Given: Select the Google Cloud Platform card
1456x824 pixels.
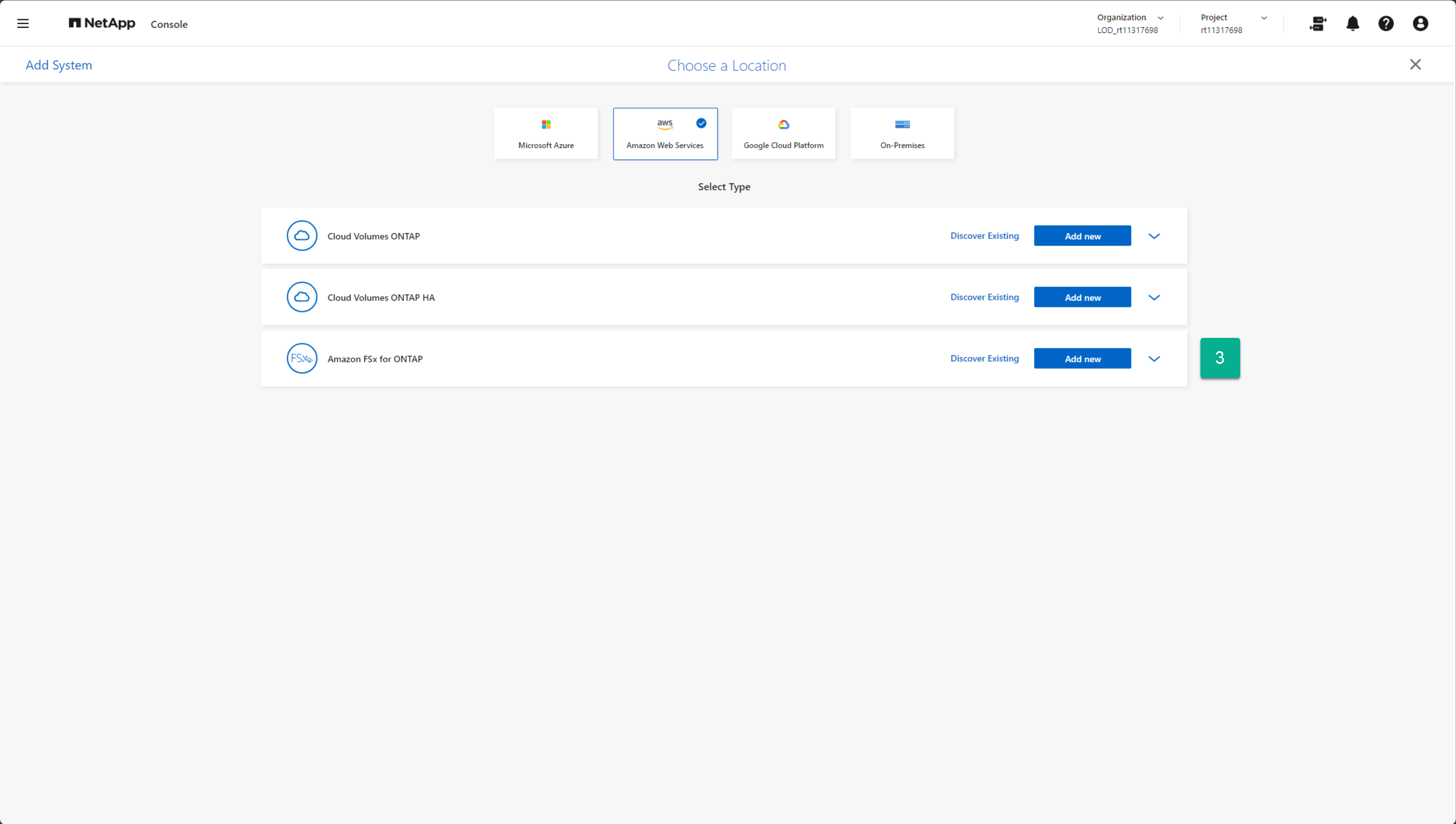Looking at the screenshot, I should coord(783,133).
